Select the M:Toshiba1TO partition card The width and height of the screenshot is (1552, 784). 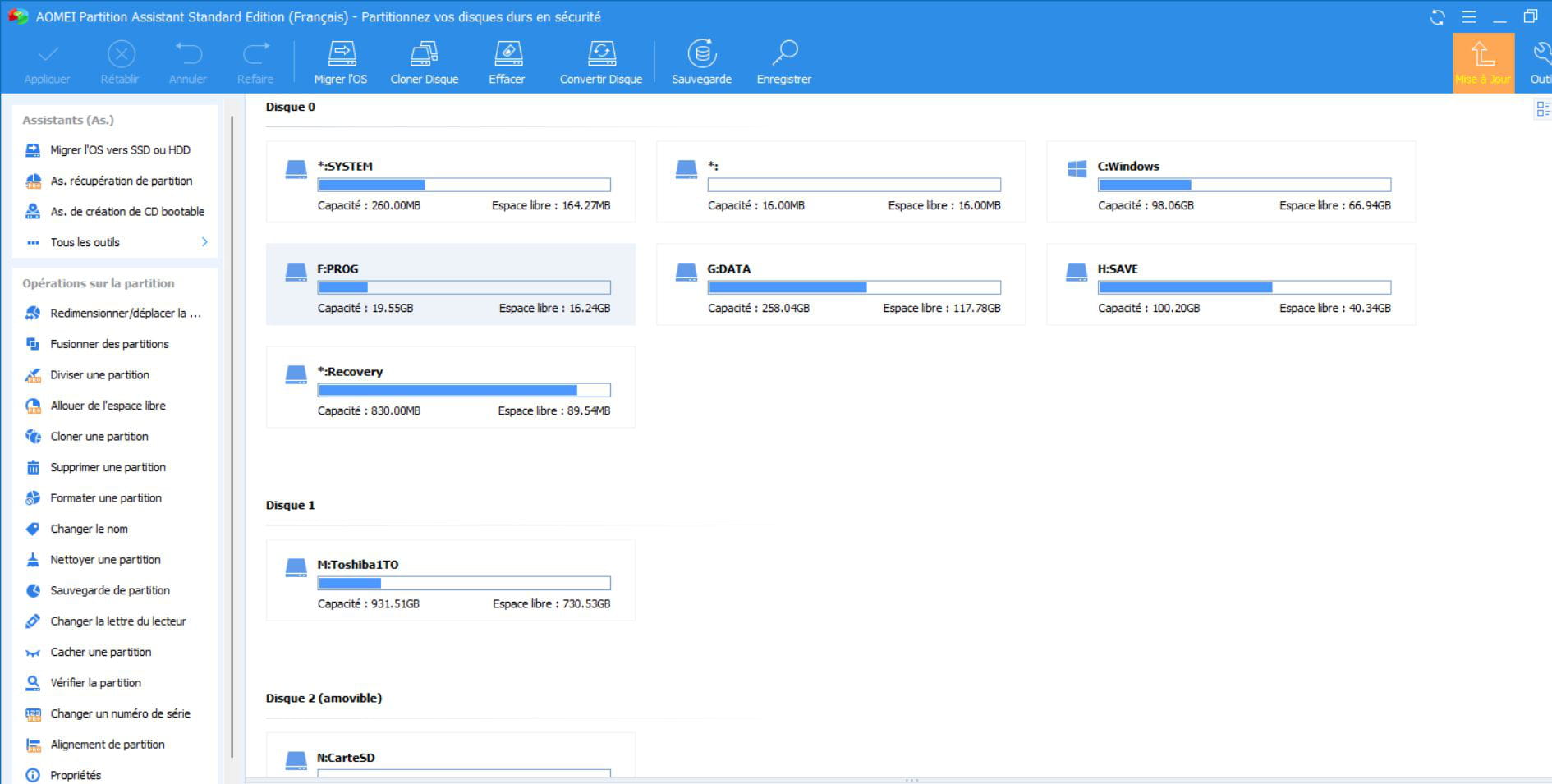[451, 580]
